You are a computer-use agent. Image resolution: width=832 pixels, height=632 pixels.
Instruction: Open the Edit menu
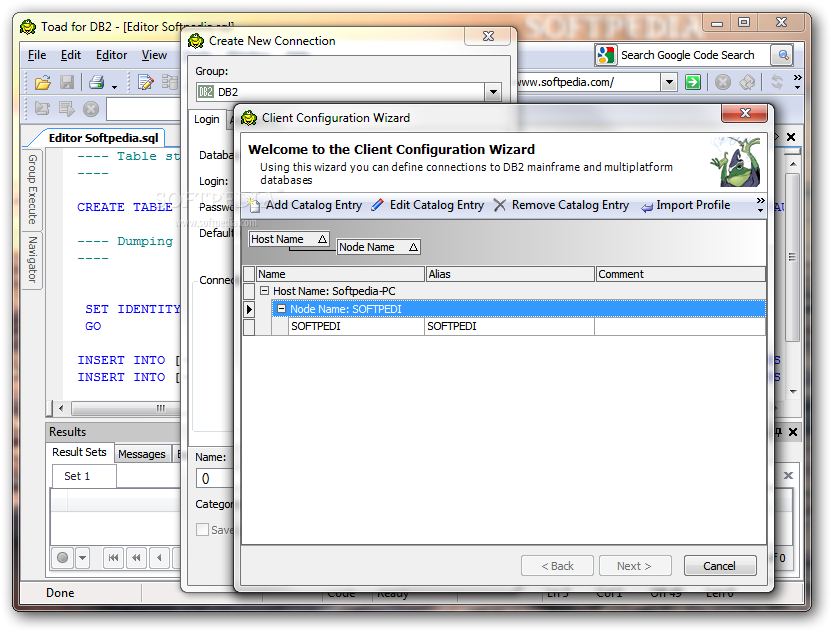71,55
